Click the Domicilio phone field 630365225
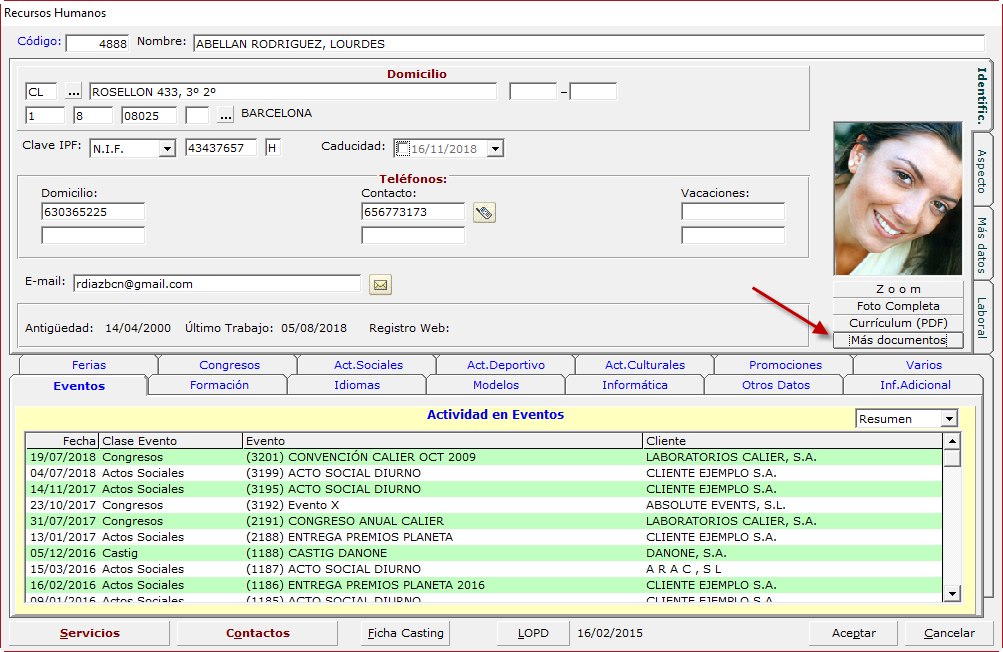Viewport: 1003px width, 652px height. coord(93,212)
